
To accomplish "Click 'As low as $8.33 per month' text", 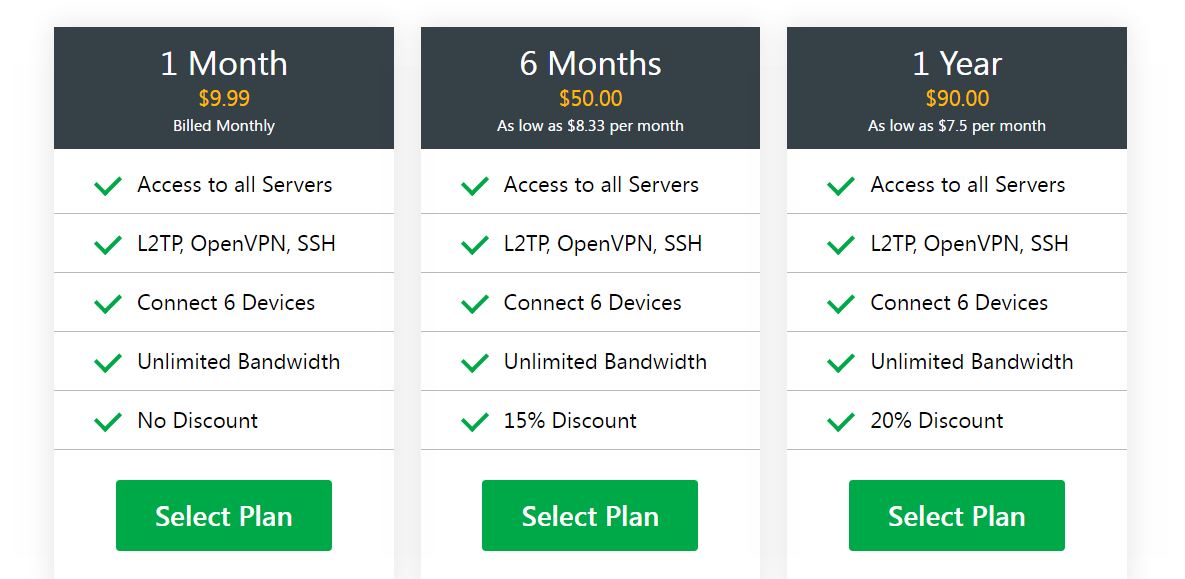I will (590, 125).
